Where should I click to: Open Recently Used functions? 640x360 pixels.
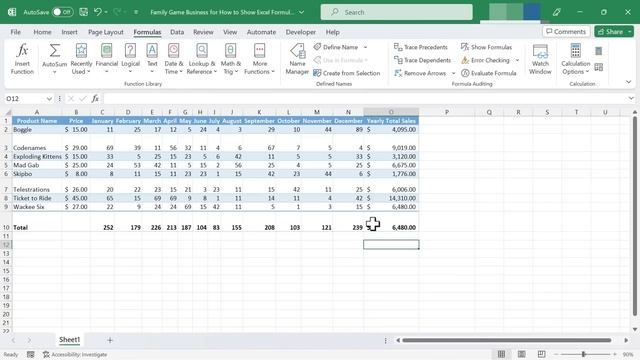[81, 59]
